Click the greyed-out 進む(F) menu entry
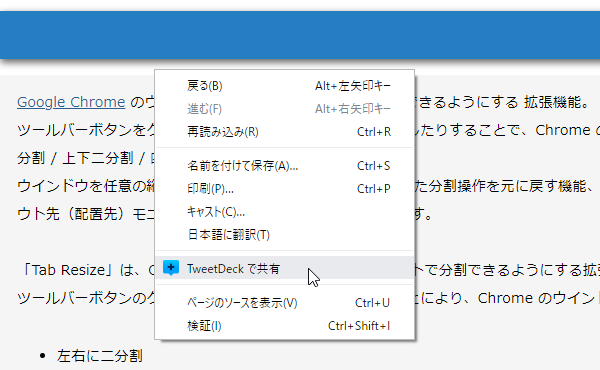This screenshot has height=370, width=600. (x=285, y=109)
